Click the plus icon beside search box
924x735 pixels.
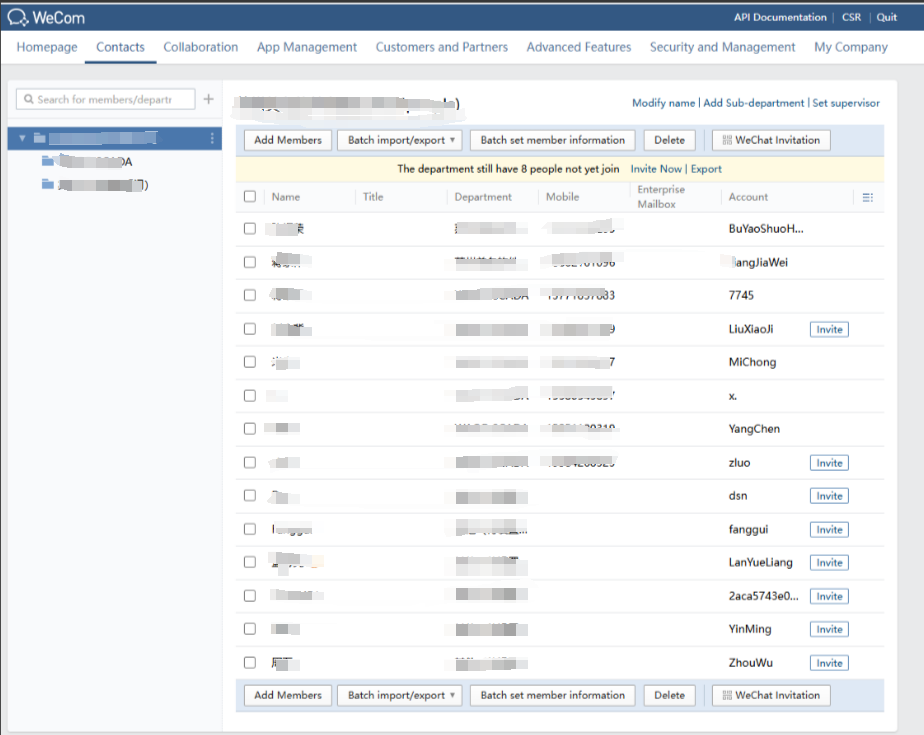pos(209,99)
